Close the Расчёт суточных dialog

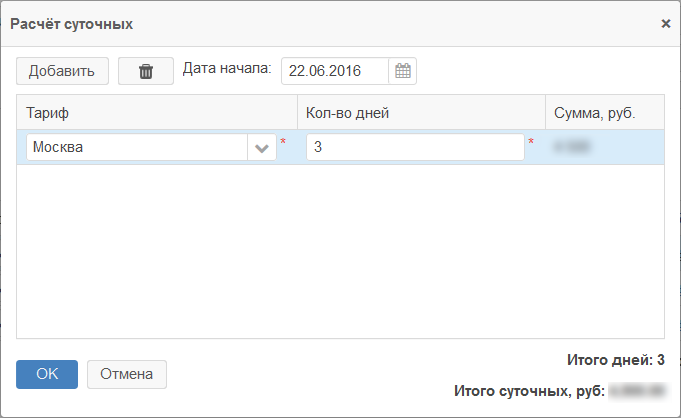666,23
